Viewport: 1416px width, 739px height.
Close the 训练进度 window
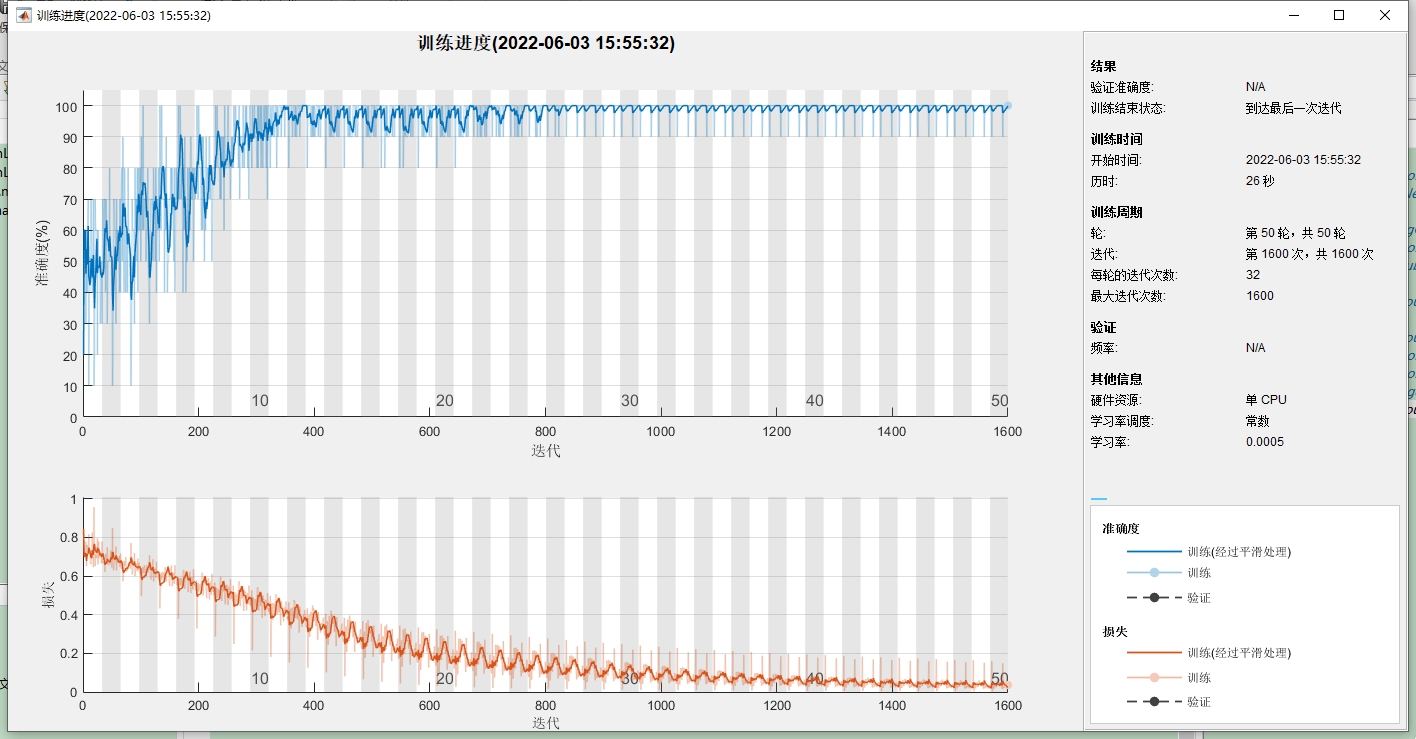1385,15
